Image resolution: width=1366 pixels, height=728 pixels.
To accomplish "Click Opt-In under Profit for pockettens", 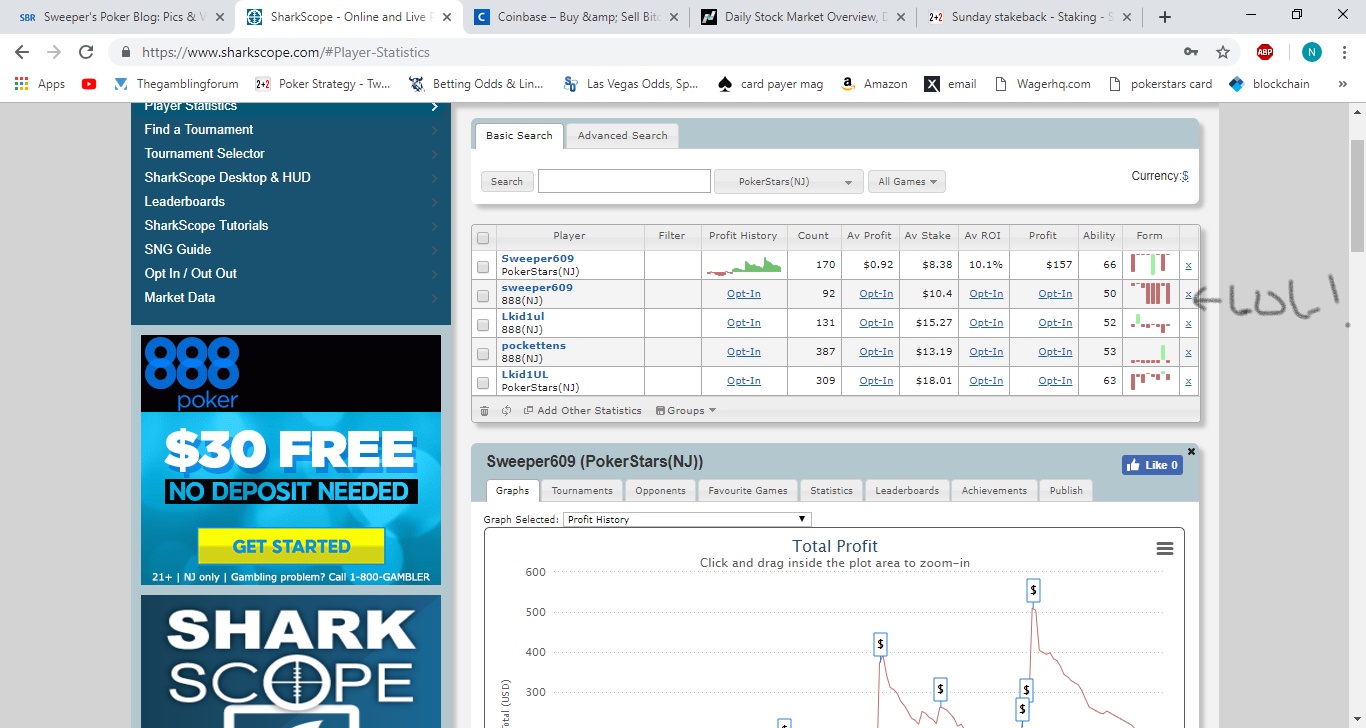I will tap(1055, 352).
